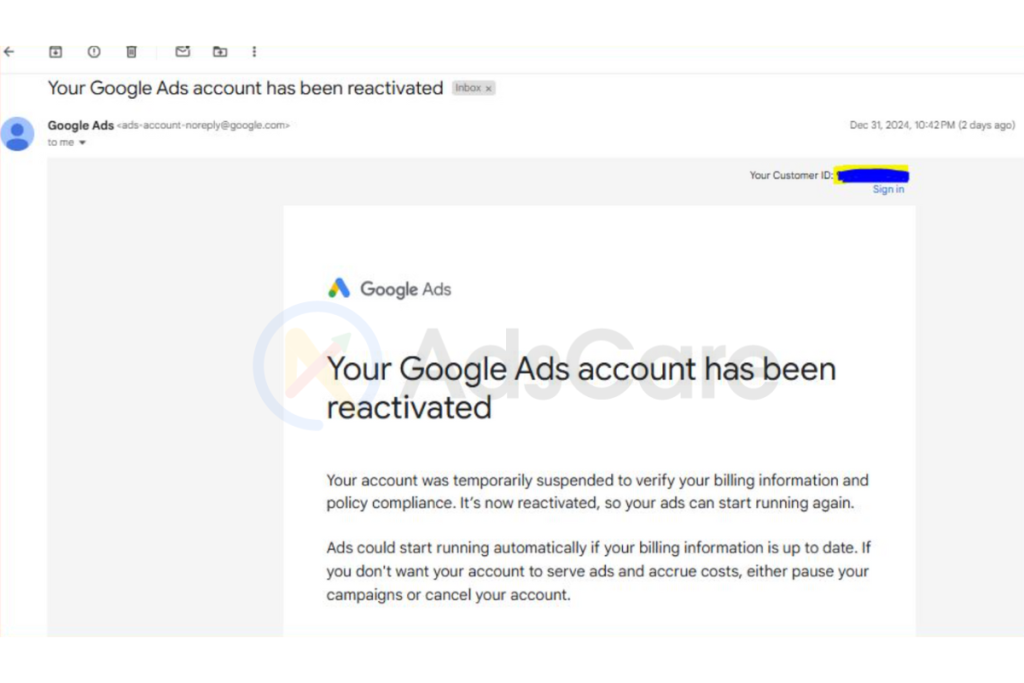
Task: Expand recipient details arrow next to 'to me'
Action: 82,142
